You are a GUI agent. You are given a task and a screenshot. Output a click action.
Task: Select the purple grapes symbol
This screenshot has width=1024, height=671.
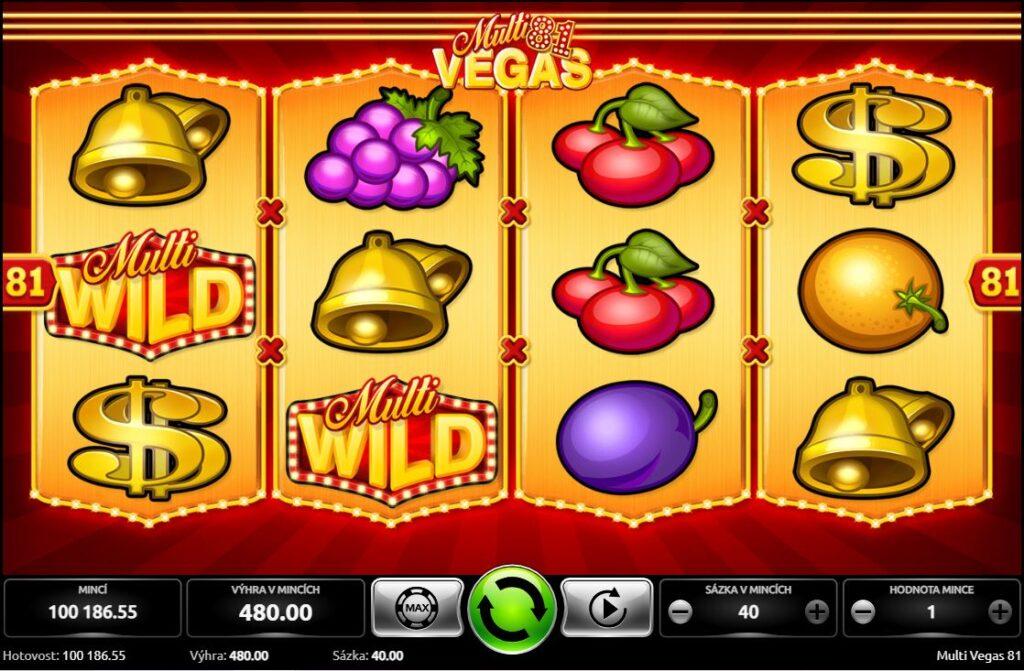[x=394, y=147]
